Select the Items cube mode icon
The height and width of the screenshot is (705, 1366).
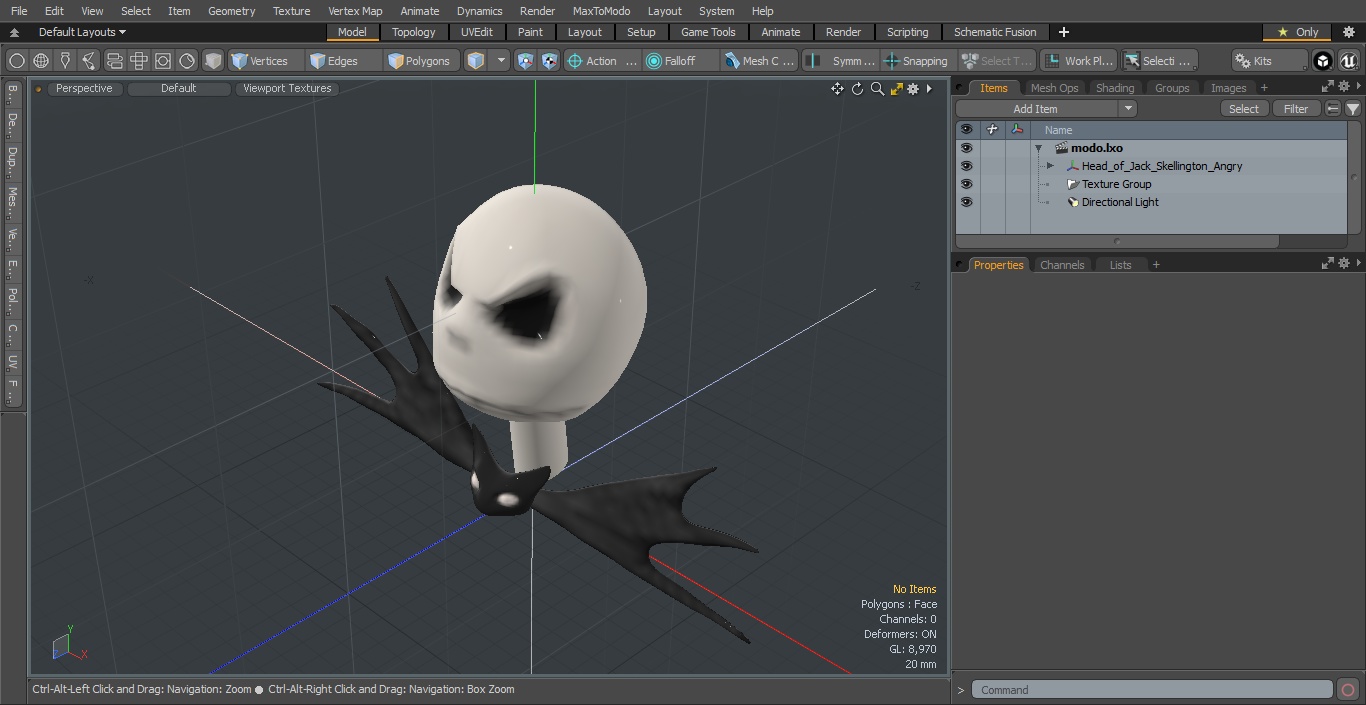click(476, 61)
